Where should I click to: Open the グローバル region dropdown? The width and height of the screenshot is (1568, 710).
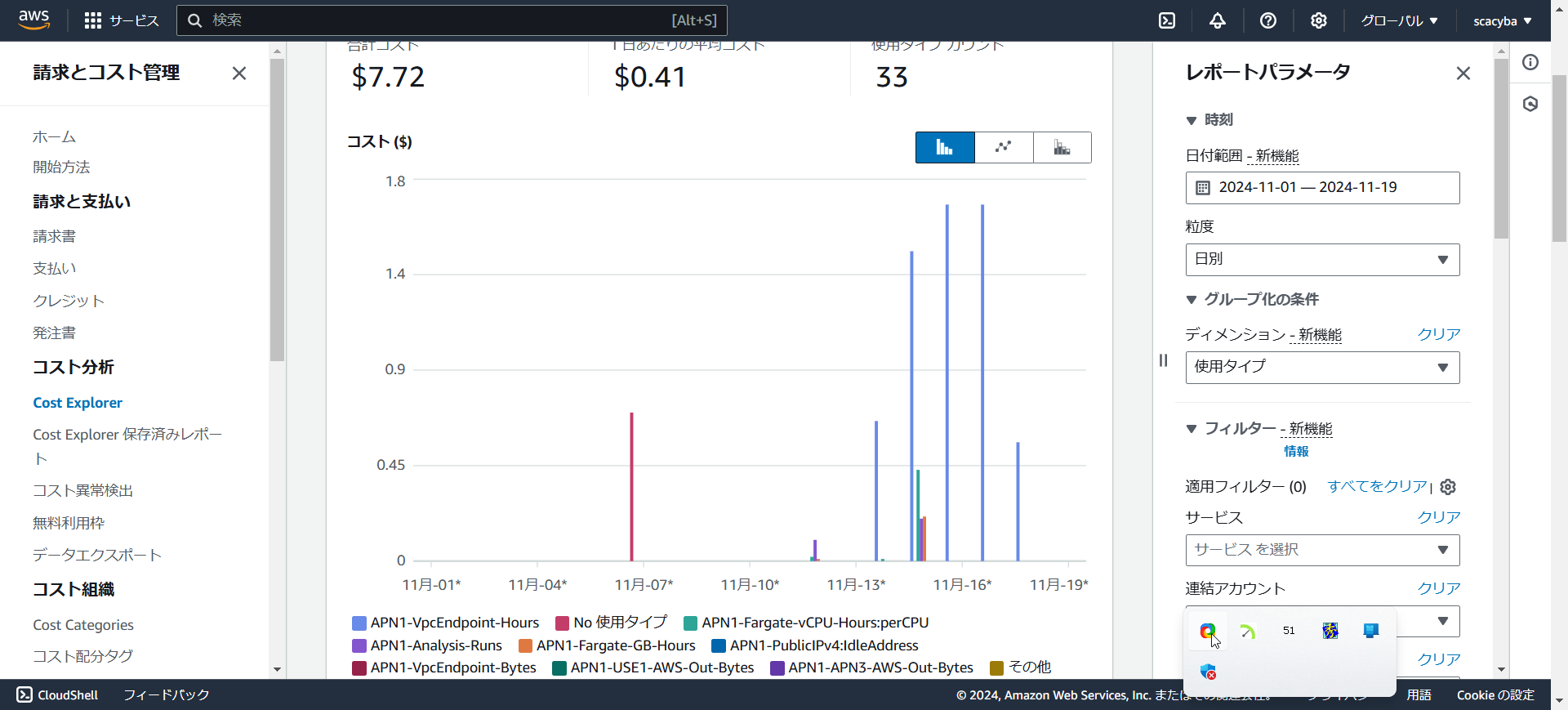pos(1400,20)
